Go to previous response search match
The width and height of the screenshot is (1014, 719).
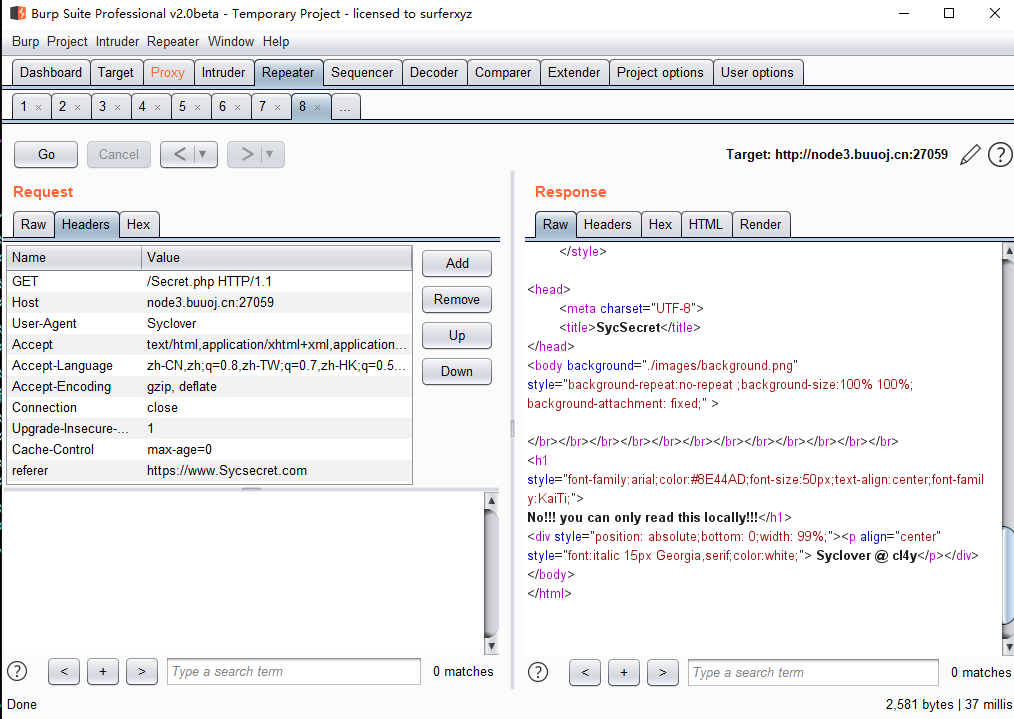(x=585, y=672)
